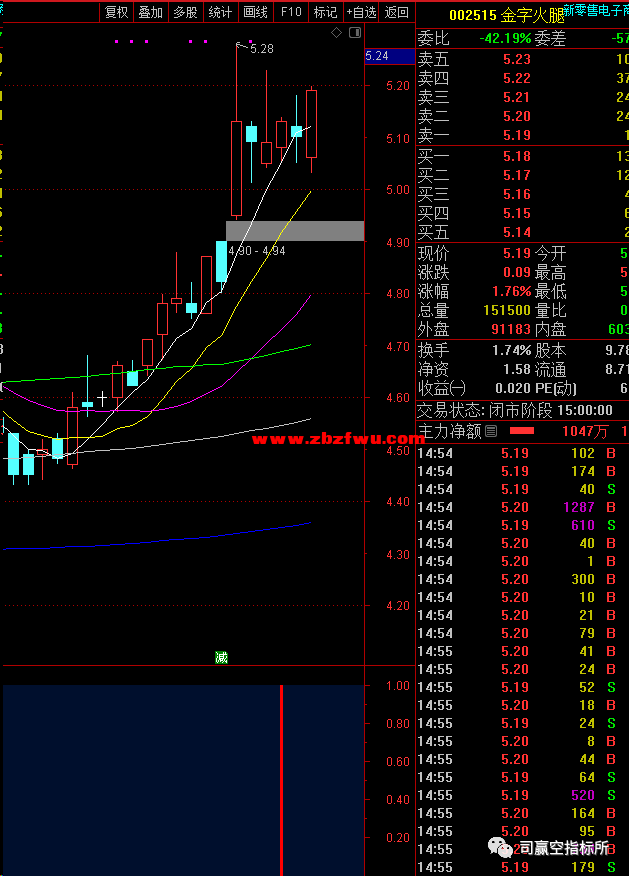This screenshot has height=876, width=629.
Task: Click the 外盘 91183 value
Action: tap(511, 330)
